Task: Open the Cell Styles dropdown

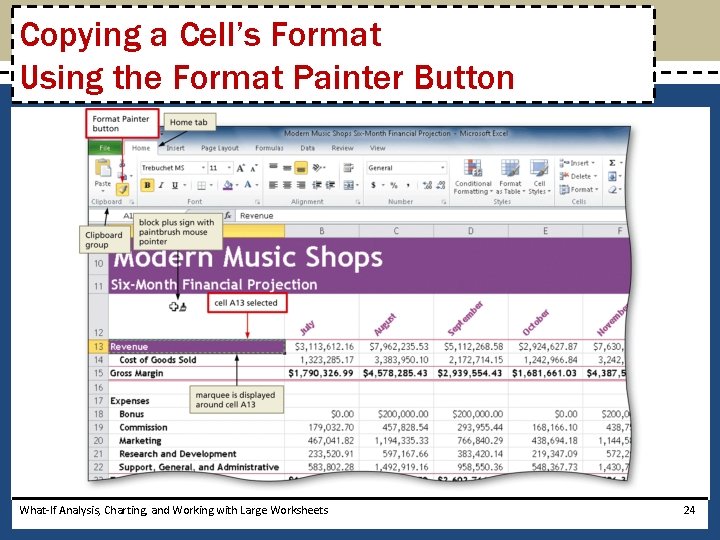Action: (539, 177)
